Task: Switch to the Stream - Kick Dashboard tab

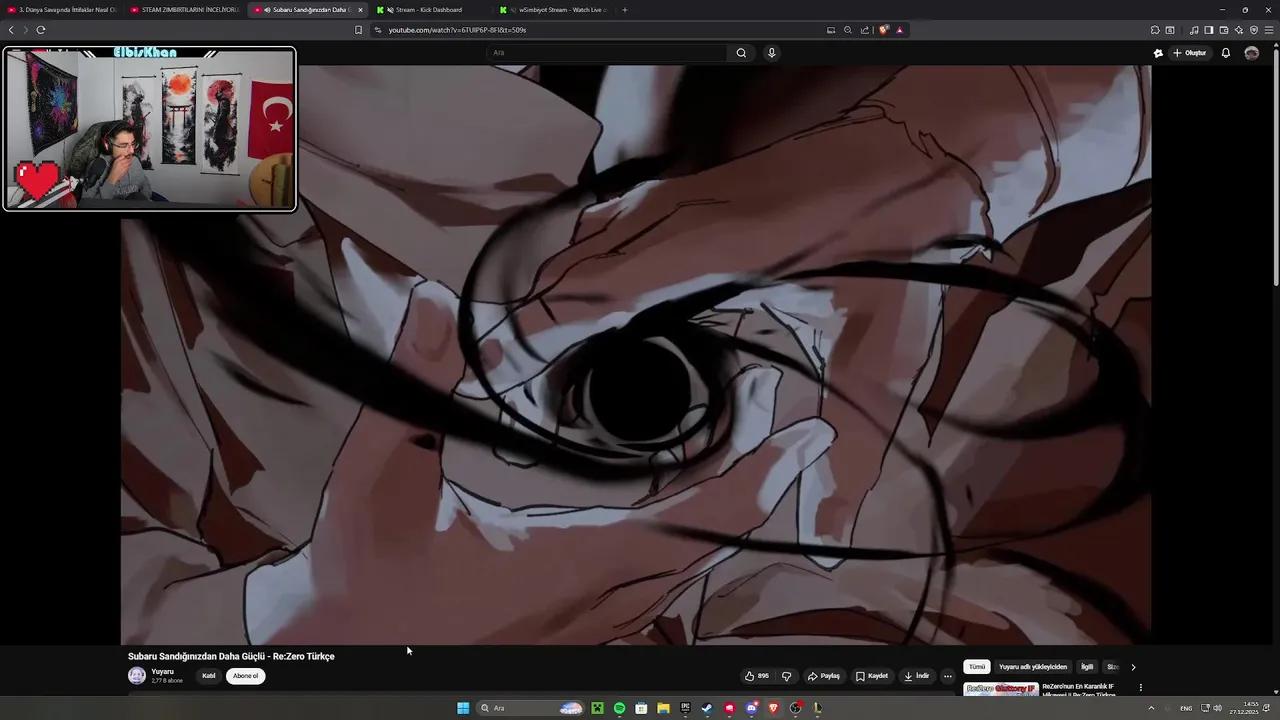Action: tap(430, 10)
